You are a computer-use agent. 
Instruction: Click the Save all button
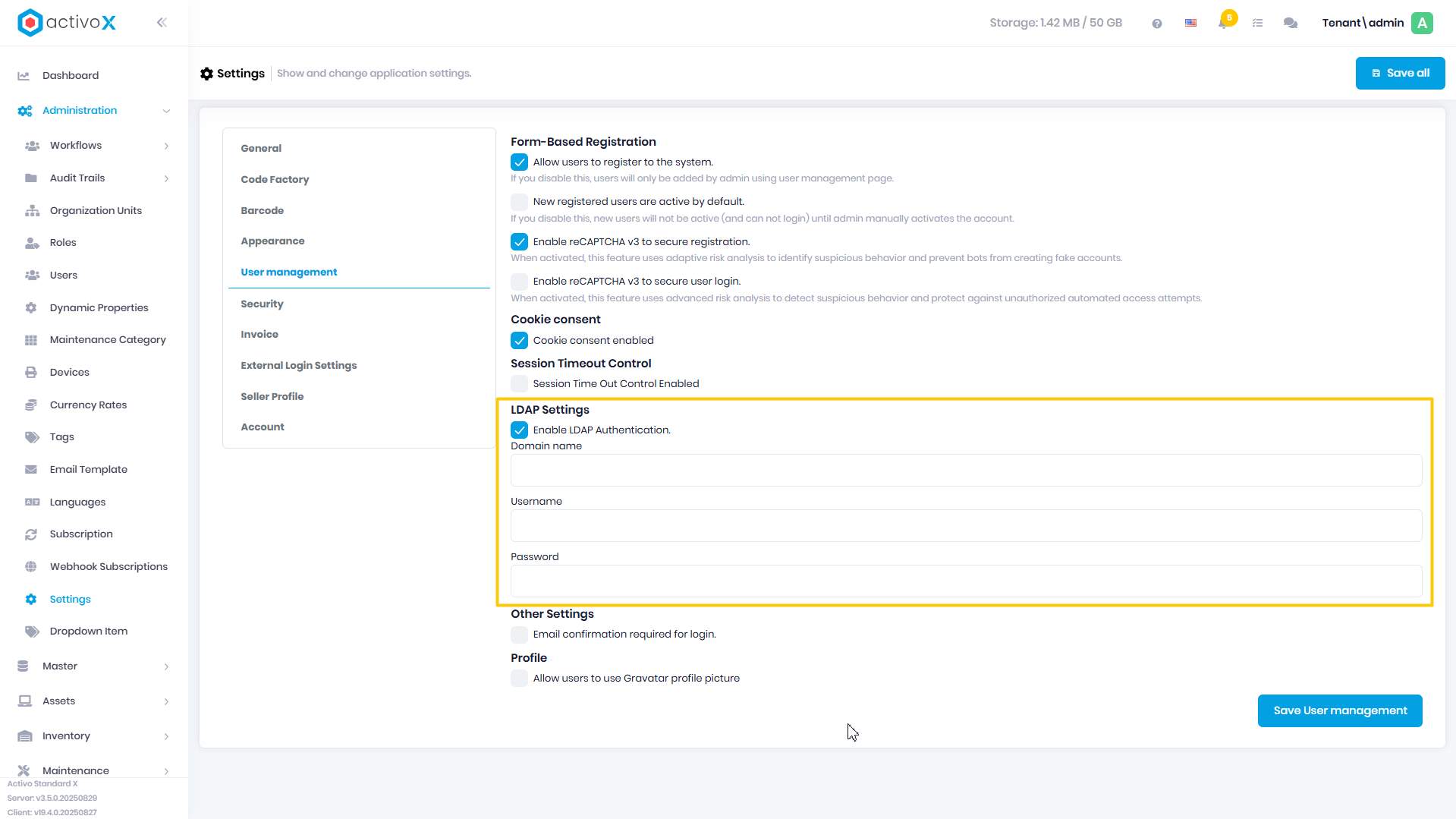click(1400, 74)
